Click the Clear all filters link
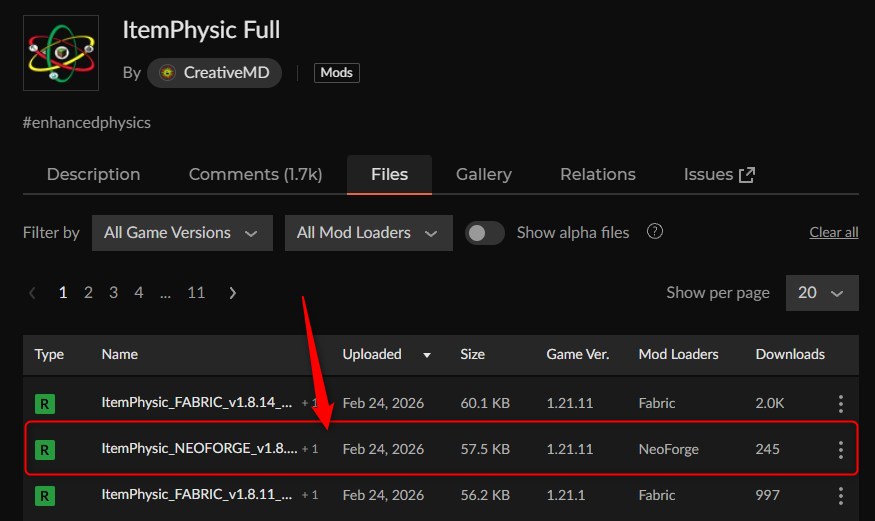This screenshot has height=521, width=875. click(833, 233)
